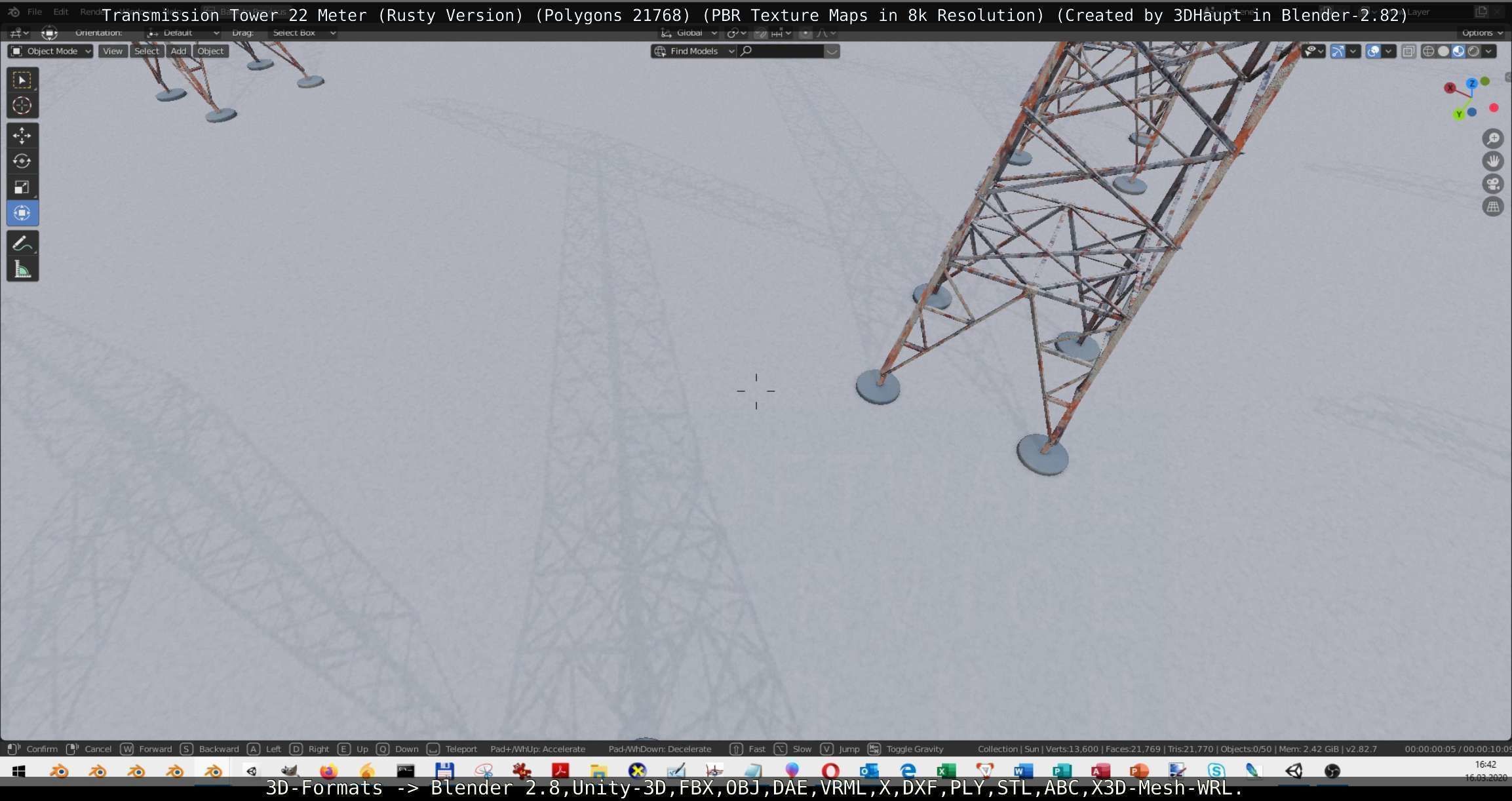Toggle viewport gizmos display
Screen dimensions: 1512x801
pyautogui.click(x=1338, y=51)
